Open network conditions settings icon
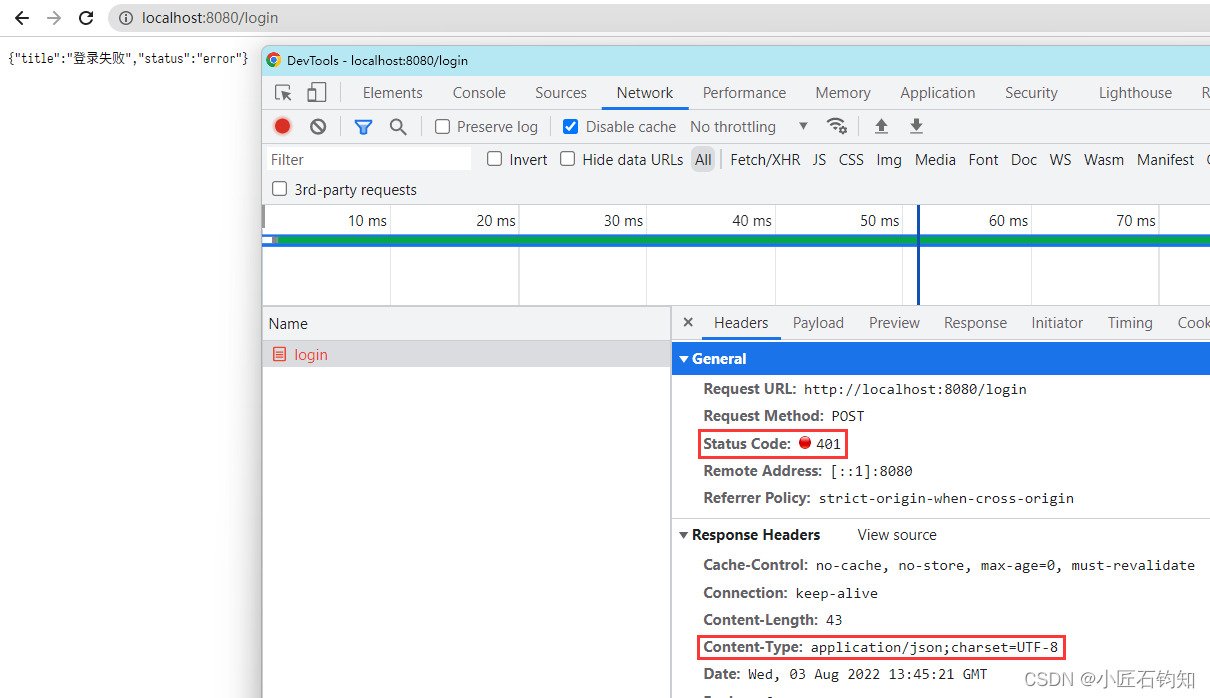The width and height of the screenshot is (1210, 698). pyautogui.click(x=837, y=126)
